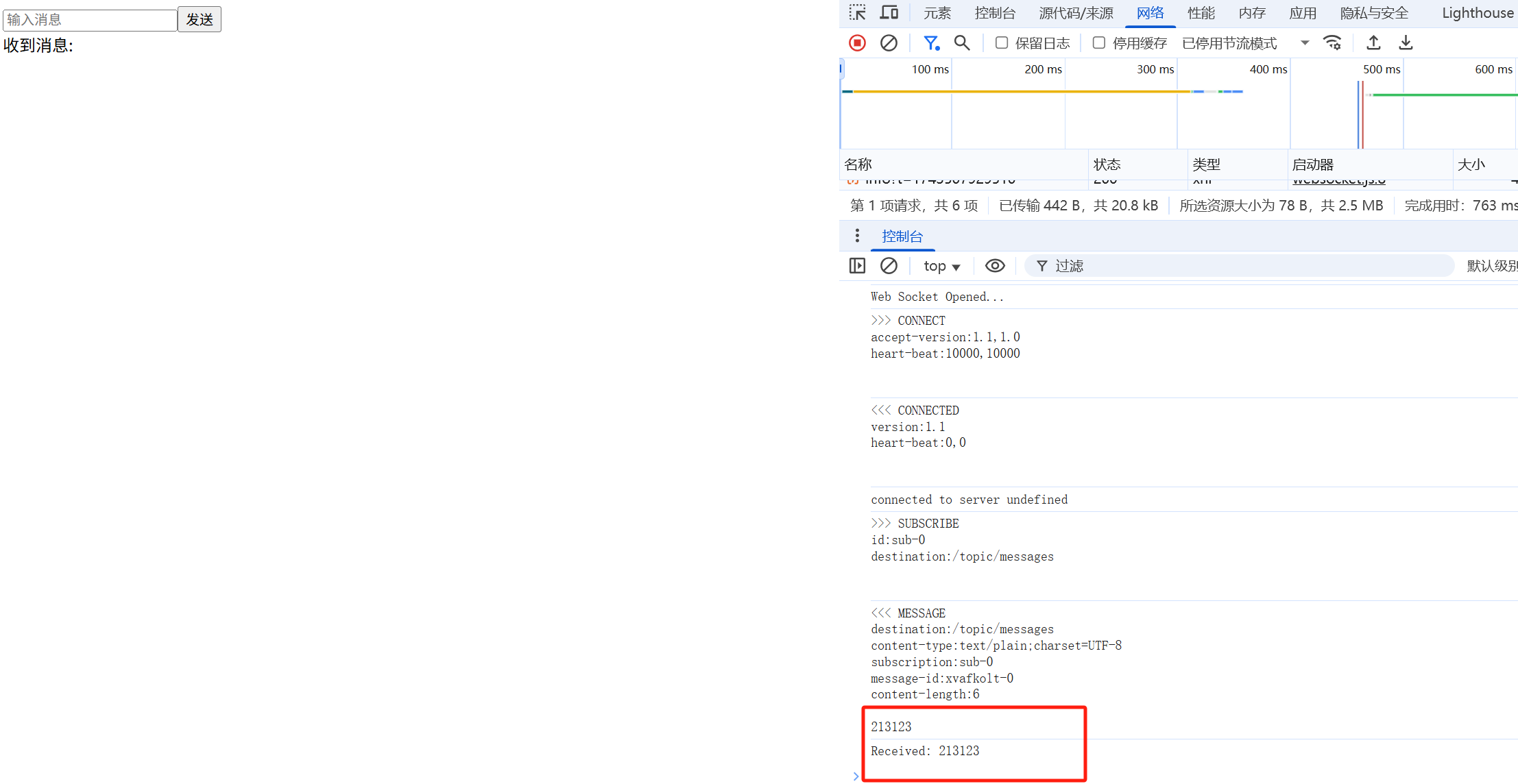
Task: Focus the 输入消息 text field
Action: (x=90, y=20)
